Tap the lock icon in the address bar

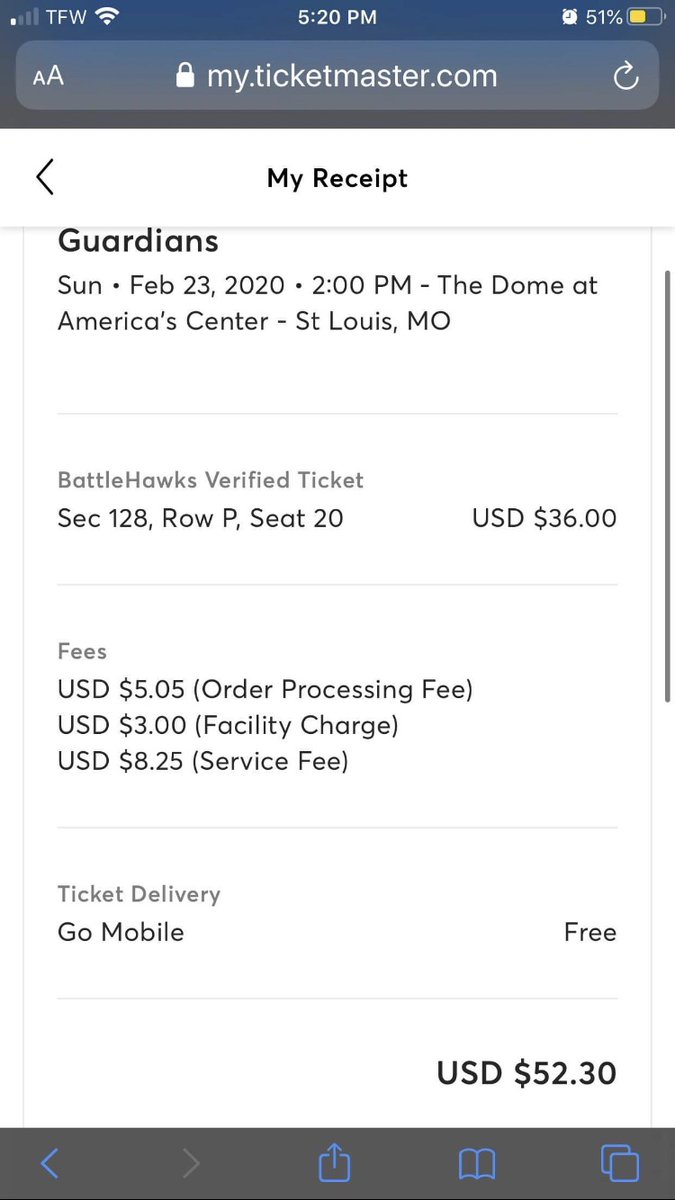pos(184,76)
